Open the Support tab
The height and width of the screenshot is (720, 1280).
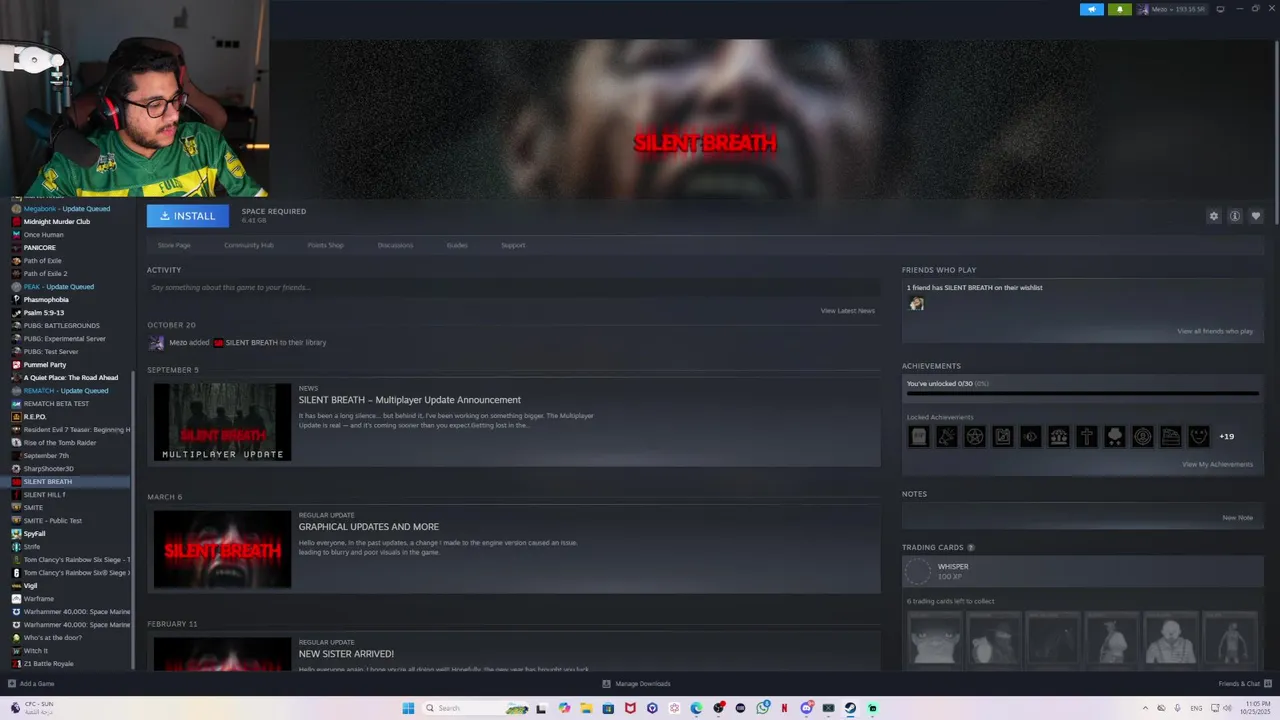point(513,245)
